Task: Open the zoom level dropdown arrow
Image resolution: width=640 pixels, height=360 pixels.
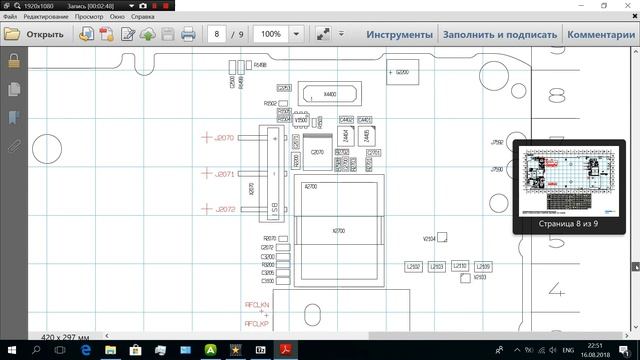Action: pyautogui.click(x=296, y=34)
